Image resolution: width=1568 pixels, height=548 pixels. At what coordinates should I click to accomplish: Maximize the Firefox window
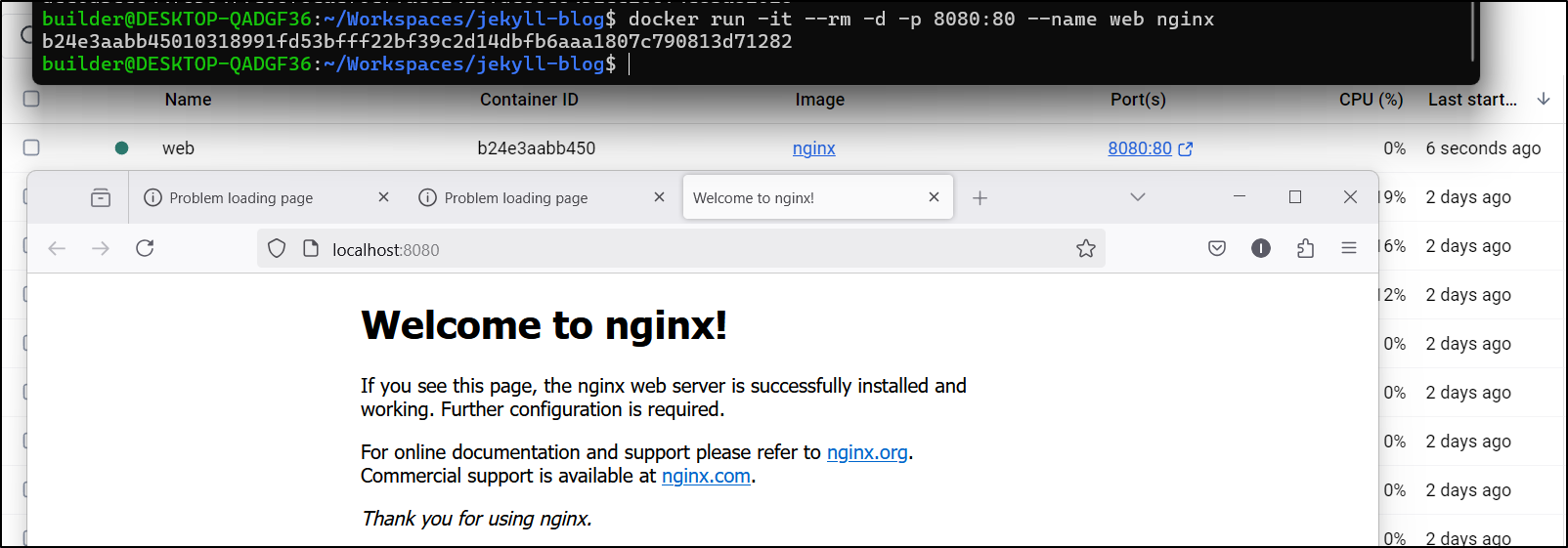1295,196
